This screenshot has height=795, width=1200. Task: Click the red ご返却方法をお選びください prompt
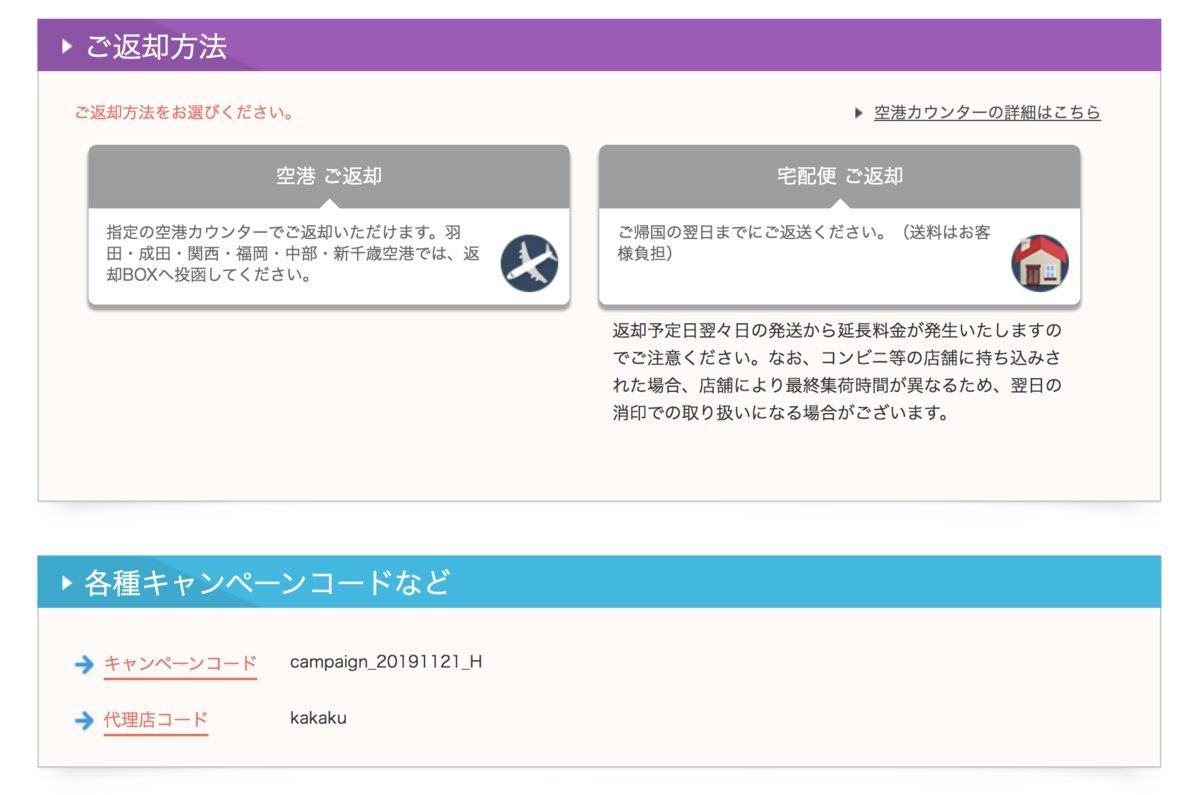(184, 113)
